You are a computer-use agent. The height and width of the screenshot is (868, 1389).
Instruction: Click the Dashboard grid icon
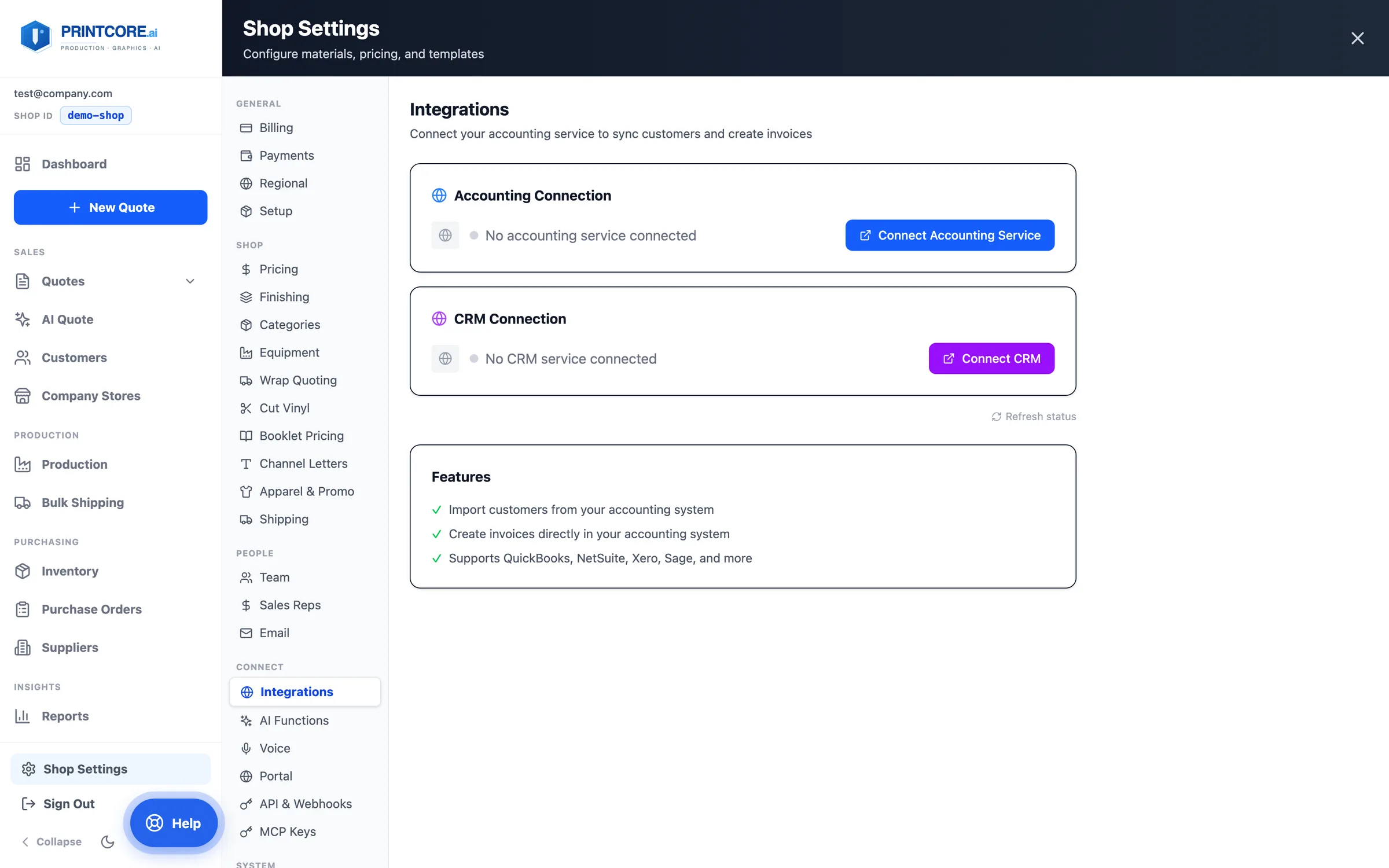coord(23,164)
